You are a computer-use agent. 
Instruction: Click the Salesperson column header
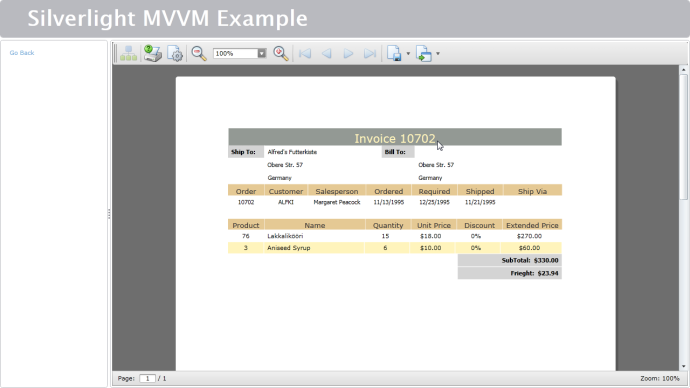(x=337, y=191)
